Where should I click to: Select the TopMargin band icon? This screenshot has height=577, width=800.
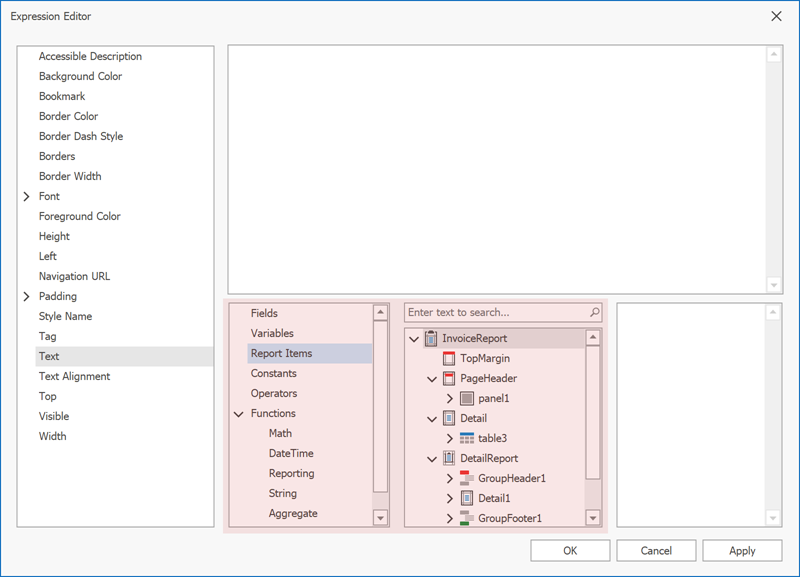pos(449,358)
